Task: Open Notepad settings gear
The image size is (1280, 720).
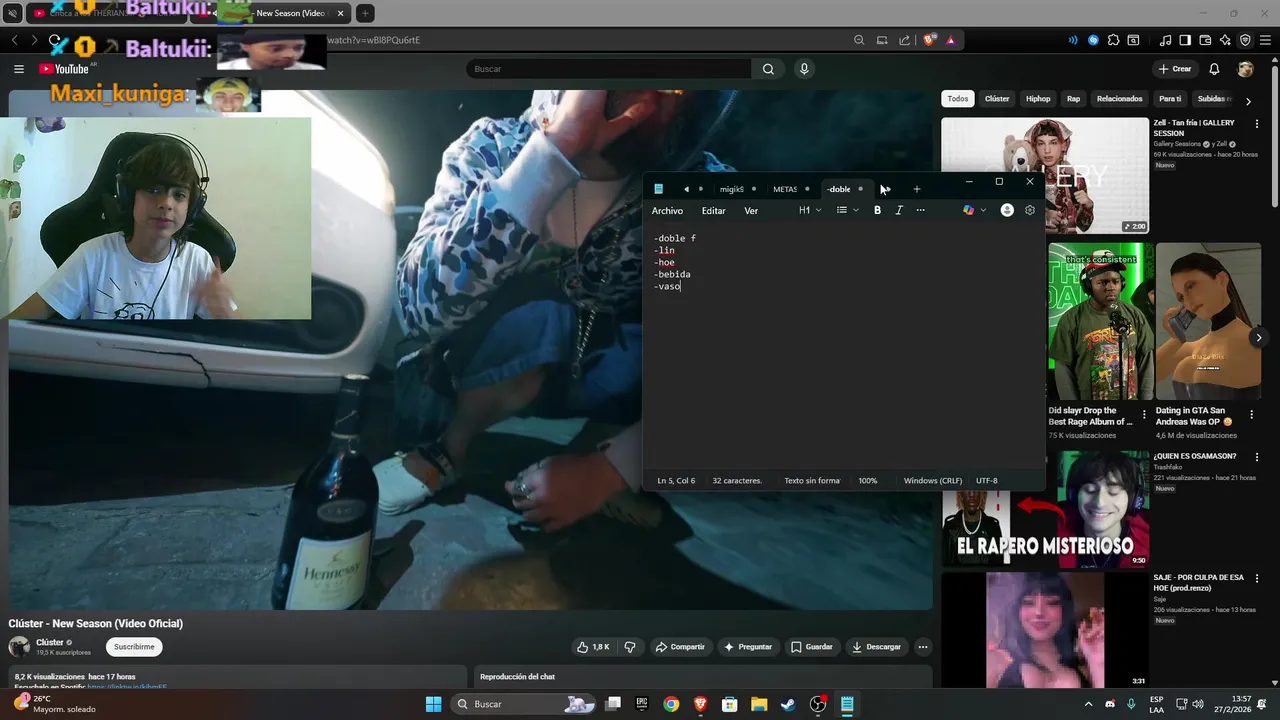Action: [1030, 210]
